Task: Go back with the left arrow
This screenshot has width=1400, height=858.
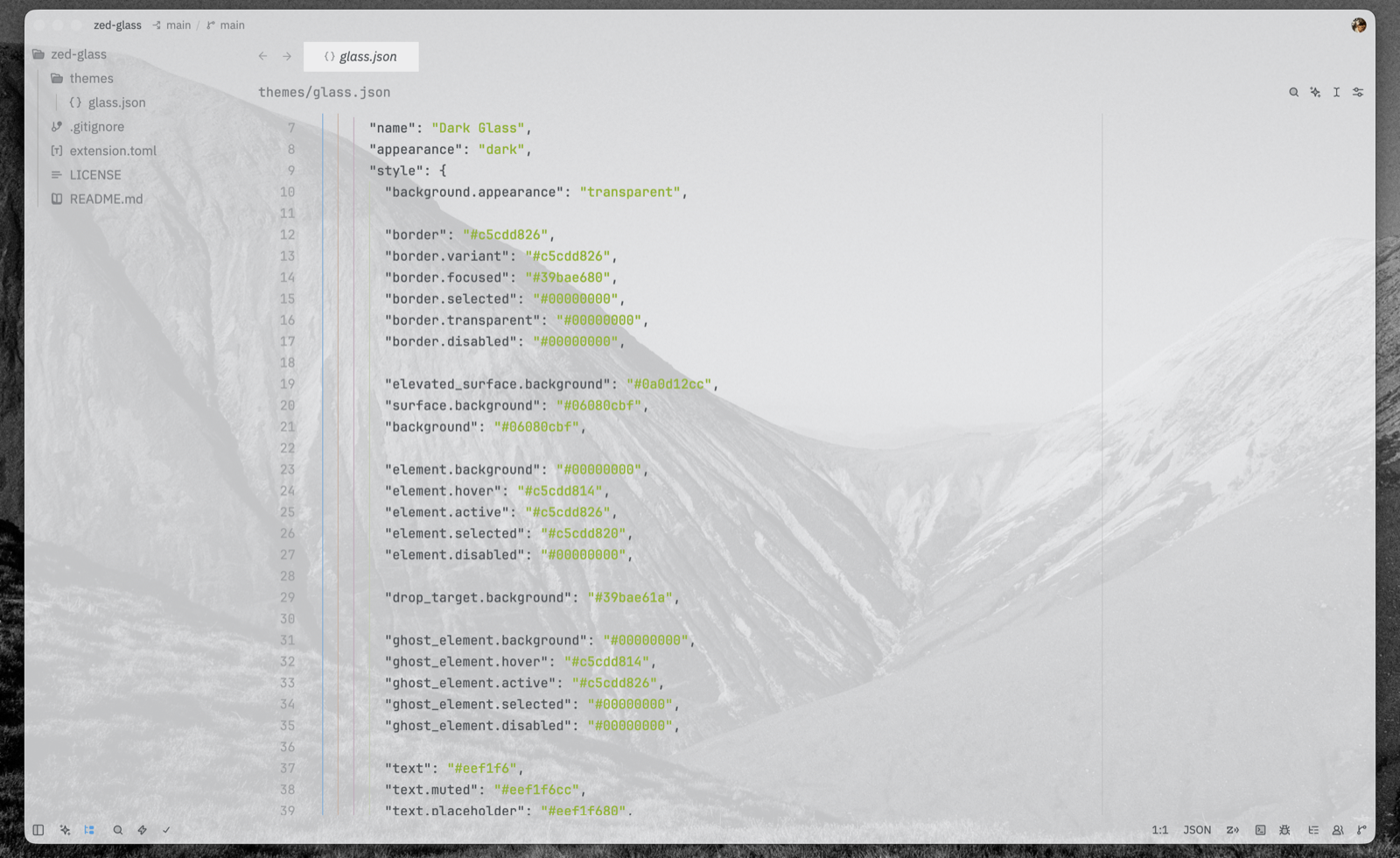Action: (262, 56)
